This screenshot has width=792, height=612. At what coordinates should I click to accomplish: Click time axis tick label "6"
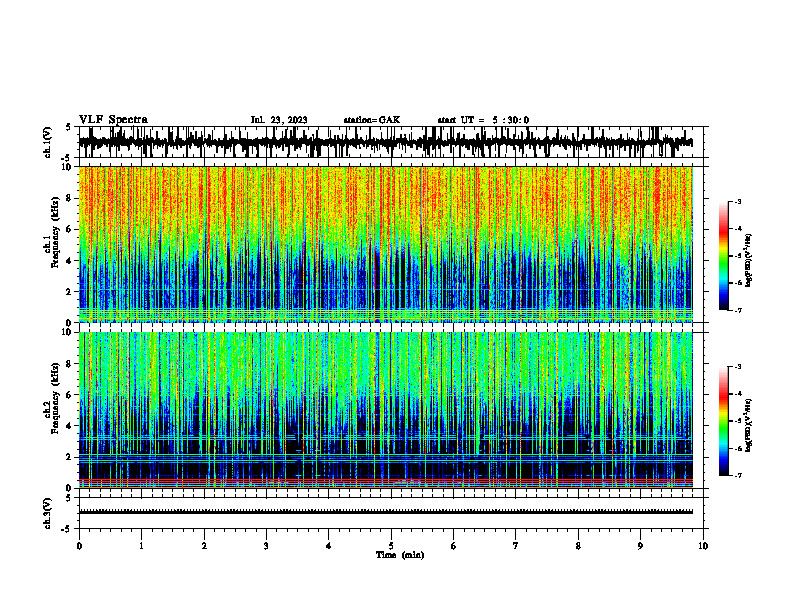pyautogui.click(x=453, y=546)
